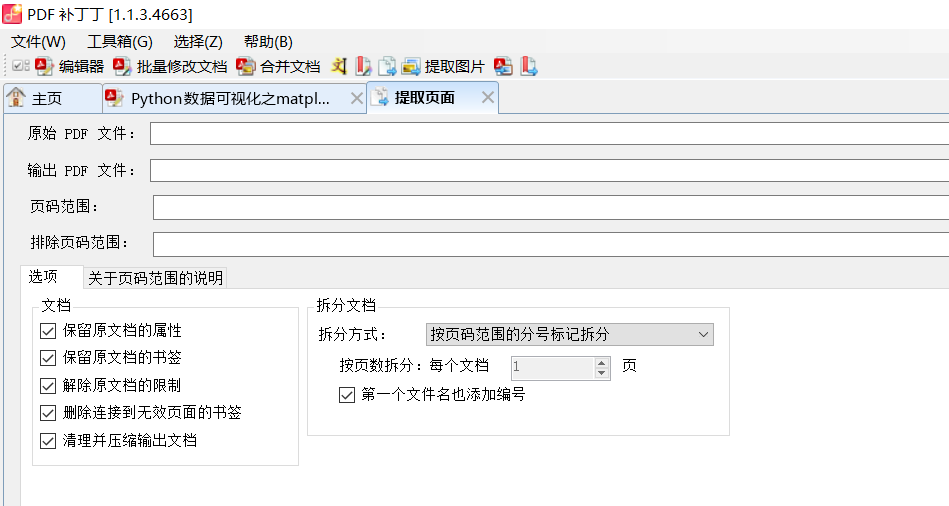Focus the 原始 PDF 文件 input field

(x=550, y=134)
